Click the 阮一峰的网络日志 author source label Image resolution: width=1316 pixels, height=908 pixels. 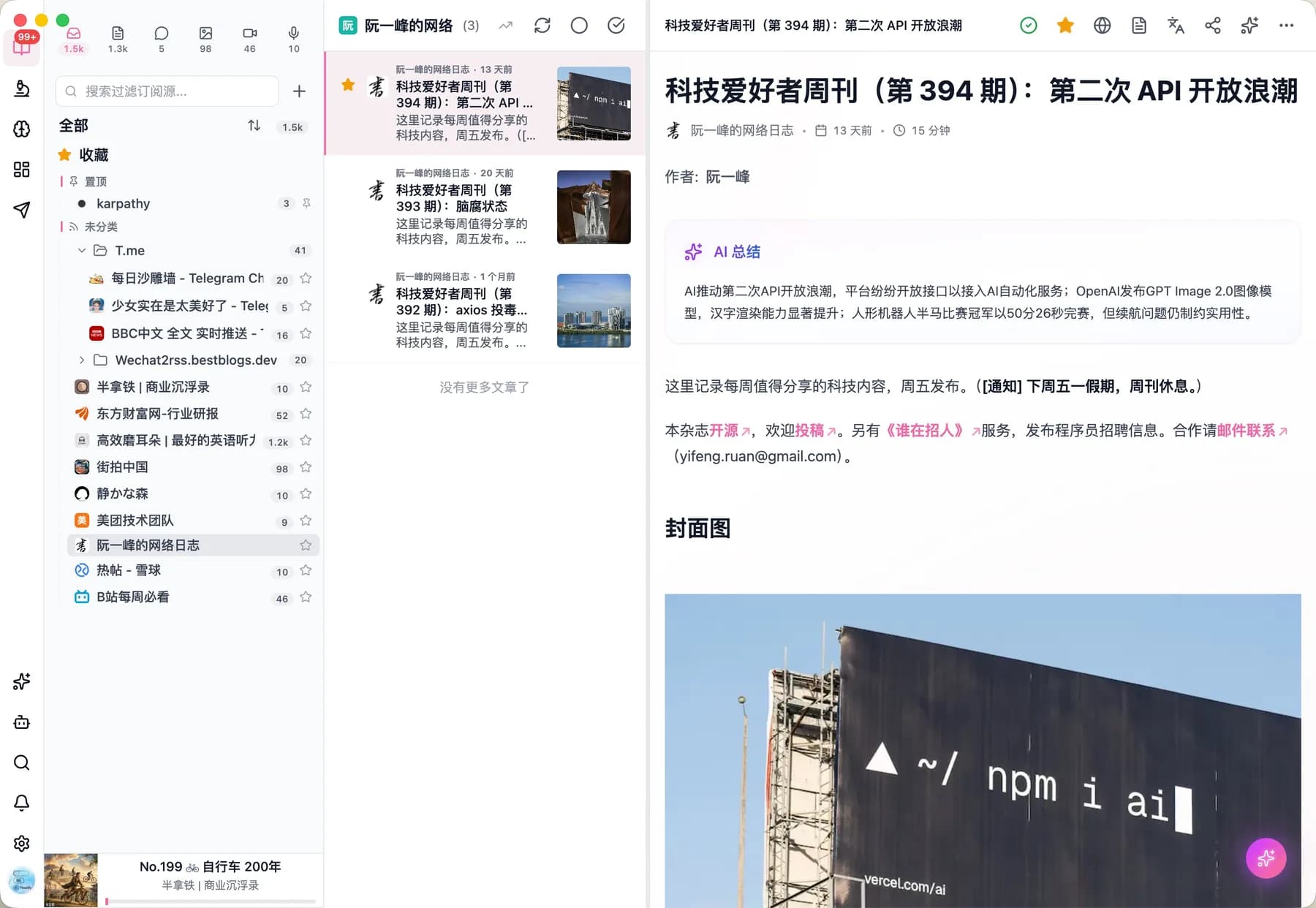click(x=742, y=130)
